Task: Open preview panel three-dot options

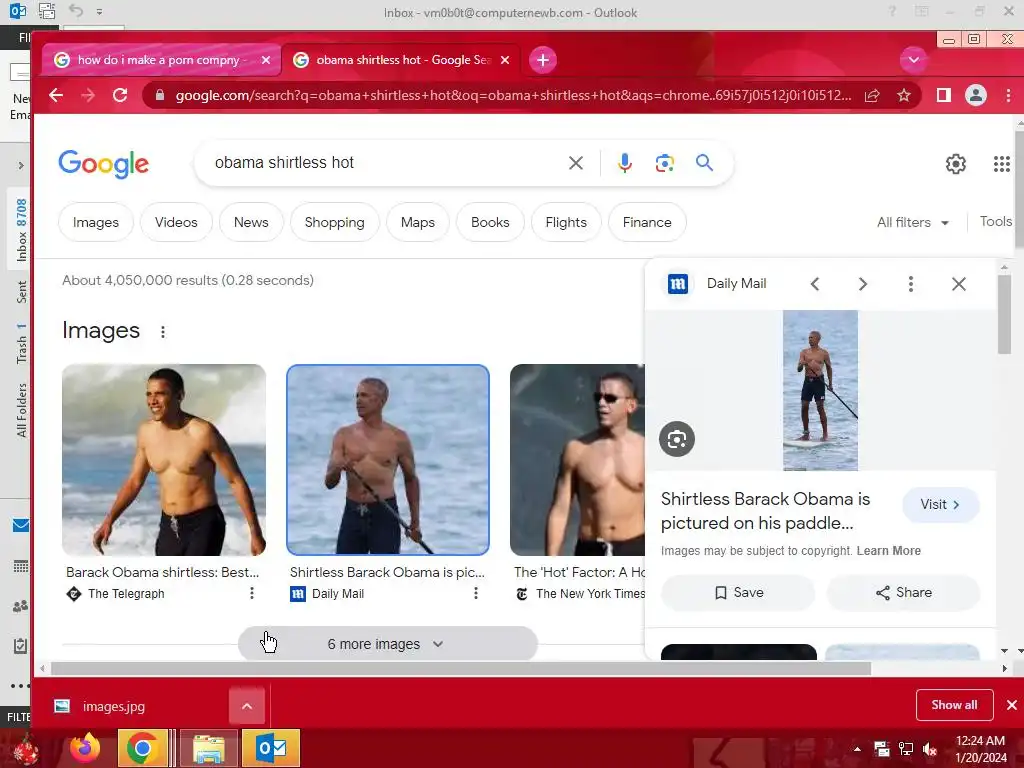Action: [x=910, y=284]
